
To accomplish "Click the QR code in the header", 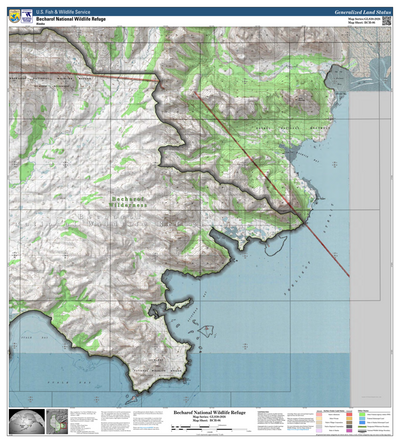I will click(x=386, y=21).
